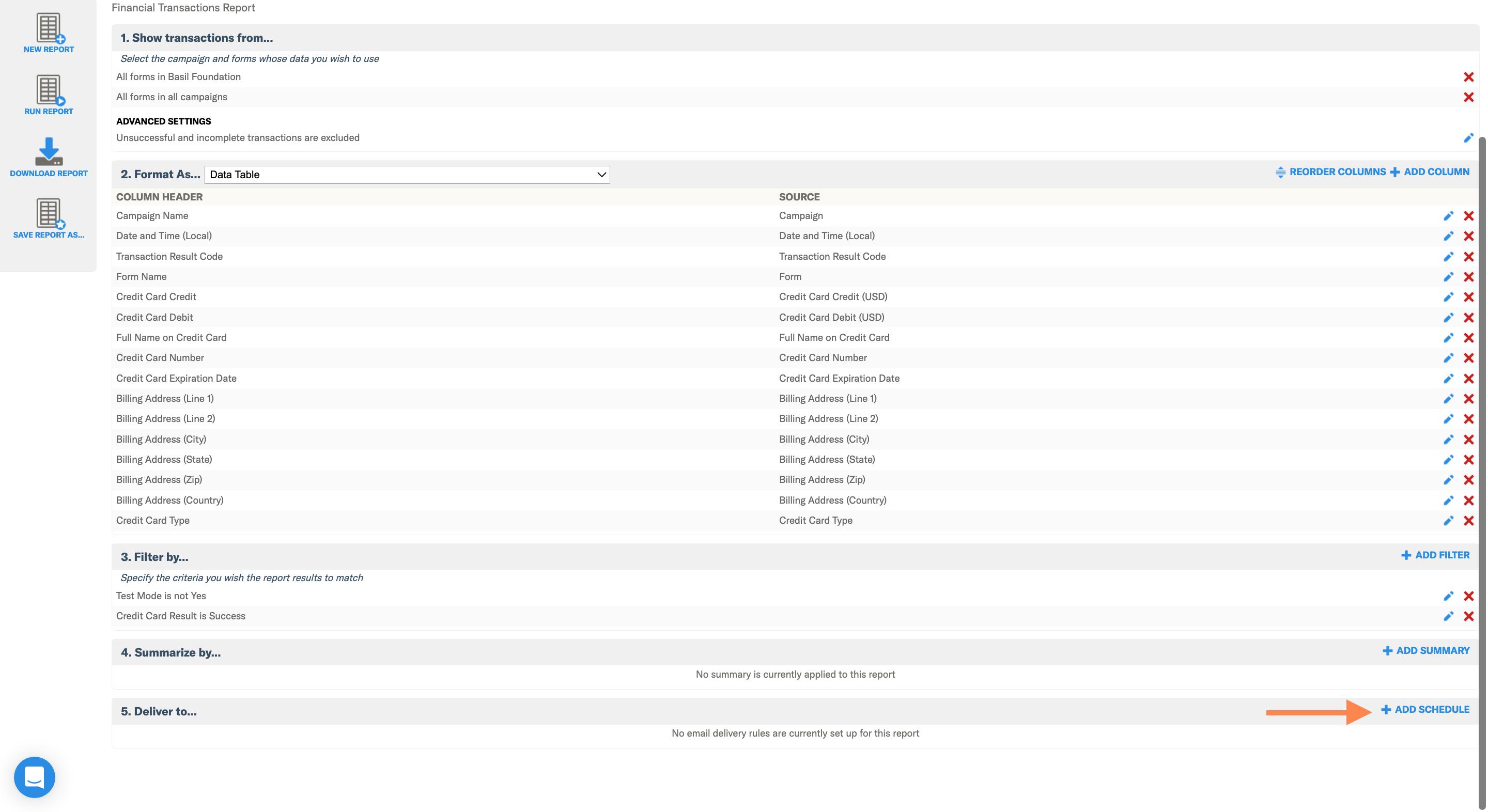Edit the Credit Card Debit column
The height and width of the screenshot is (812, 1488).
click(1448, 317)
